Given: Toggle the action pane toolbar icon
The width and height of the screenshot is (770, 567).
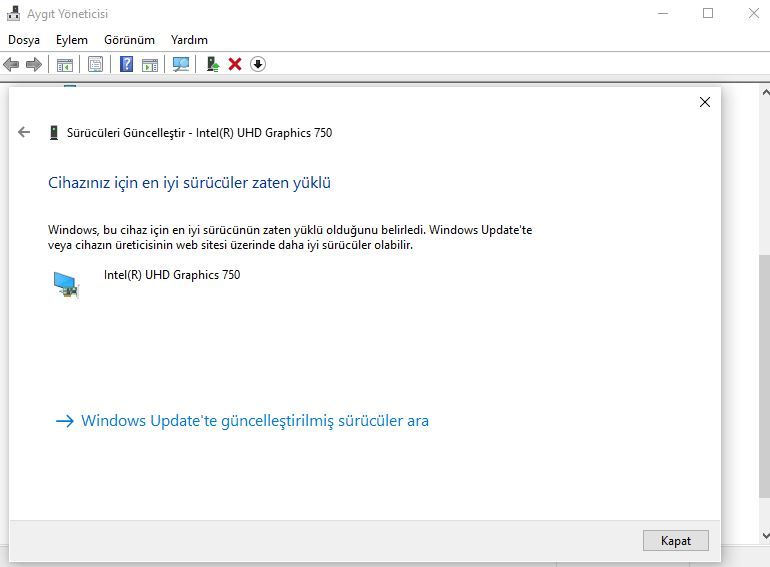Looking at the screenshot, I should point(150,64).
